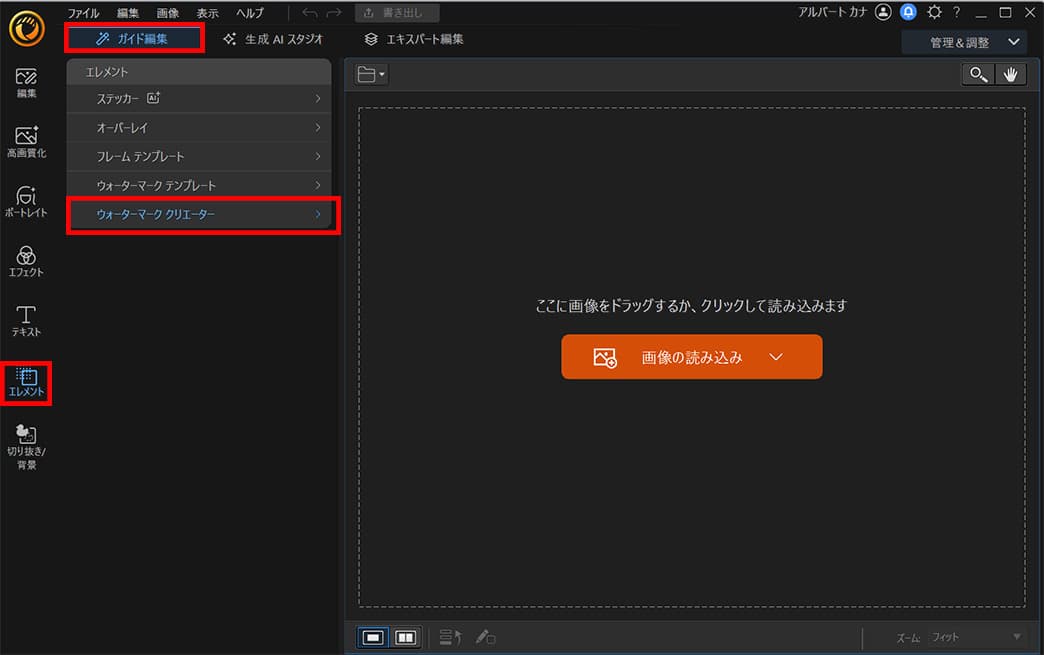Expand the ステッカー chevron

318,99
